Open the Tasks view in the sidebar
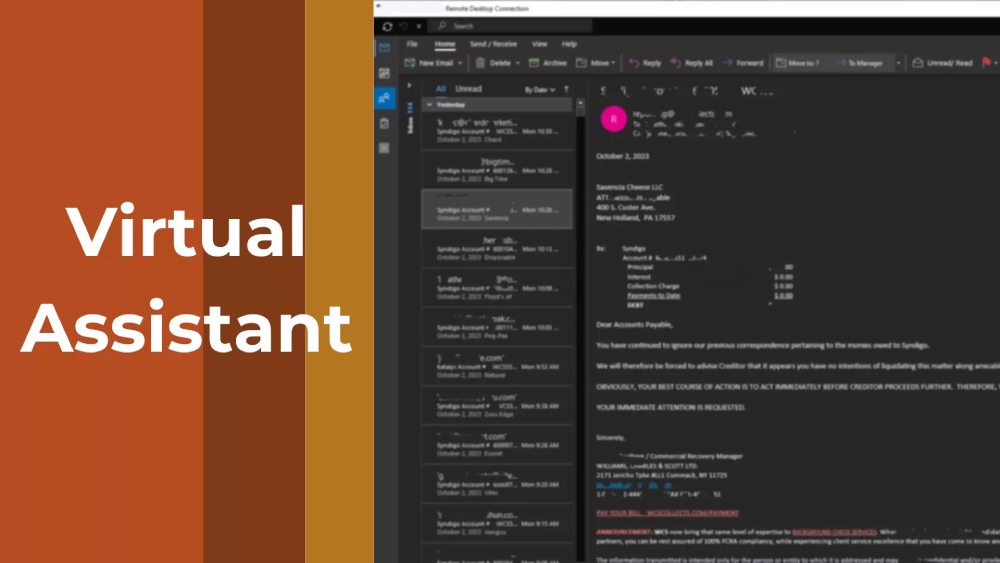The height and width of the screenshot is (563, 1000). (x=384, y=123)
